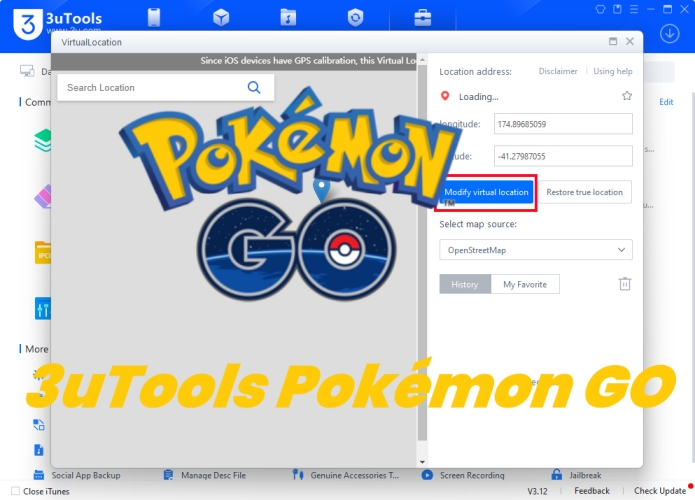Open Screen Recording tool
The image size is (695, 500).
[463, 475]
